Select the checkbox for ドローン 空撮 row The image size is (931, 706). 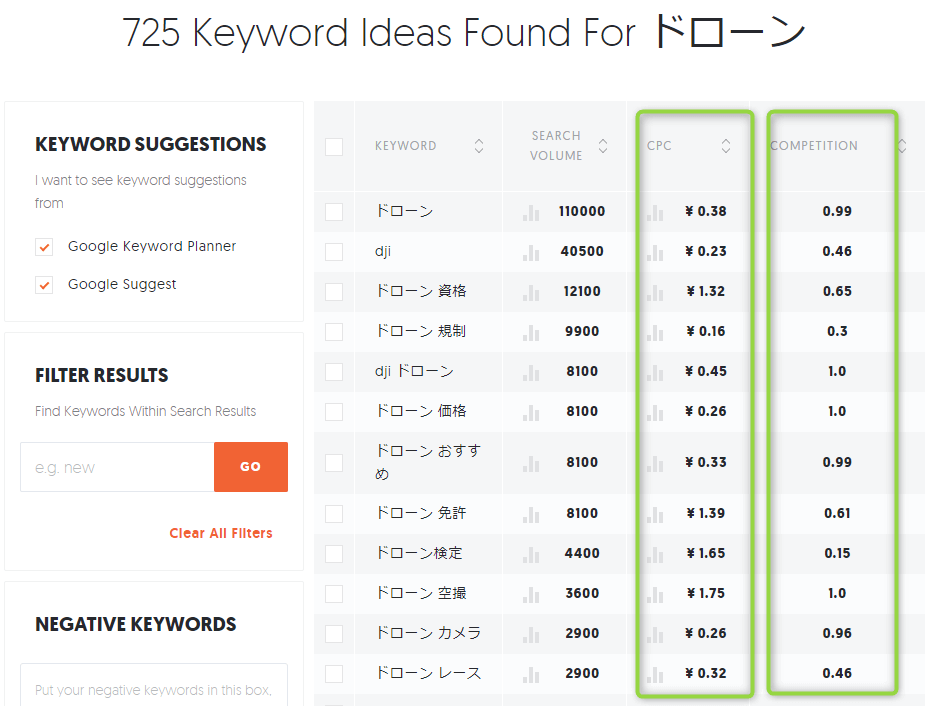334,594
